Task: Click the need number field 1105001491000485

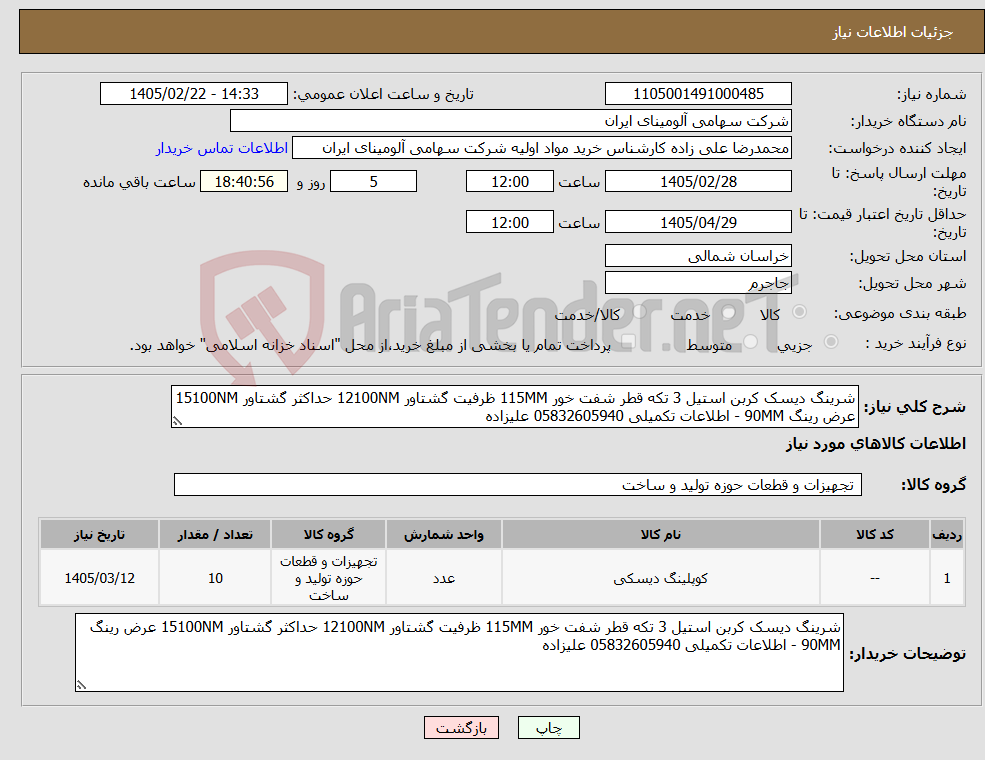Action: [x=698, y=94]
